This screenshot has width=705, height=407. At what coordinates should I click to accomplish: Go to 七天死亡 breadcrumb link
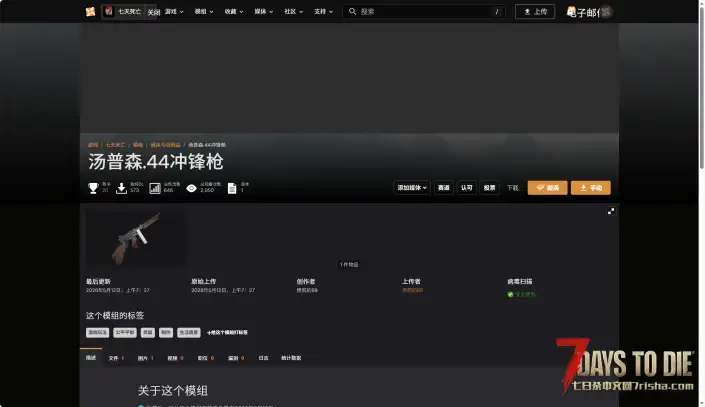[x=115, y=145]
